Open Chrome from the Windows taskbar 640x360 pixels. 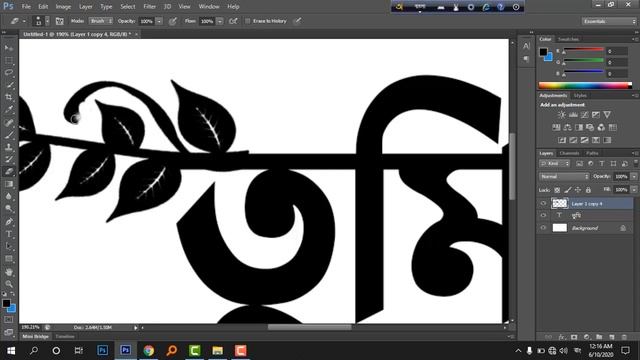pos(149,350)
